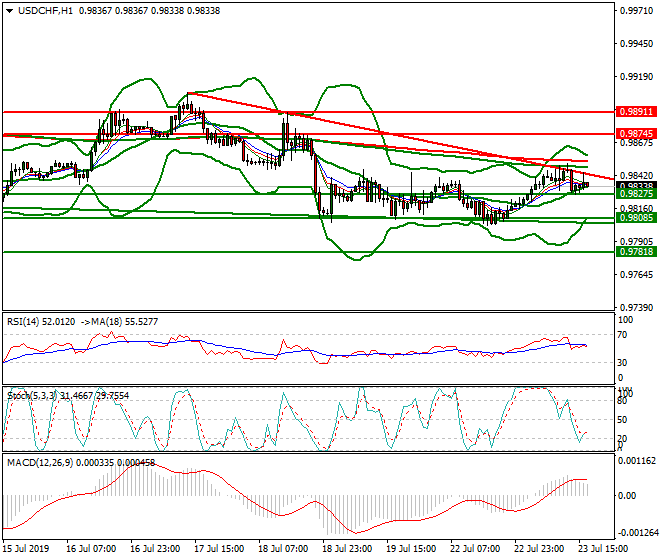Screen dimensions: 660x560
Task: Select the 0.98085 green price label
Action: point(636,218)
